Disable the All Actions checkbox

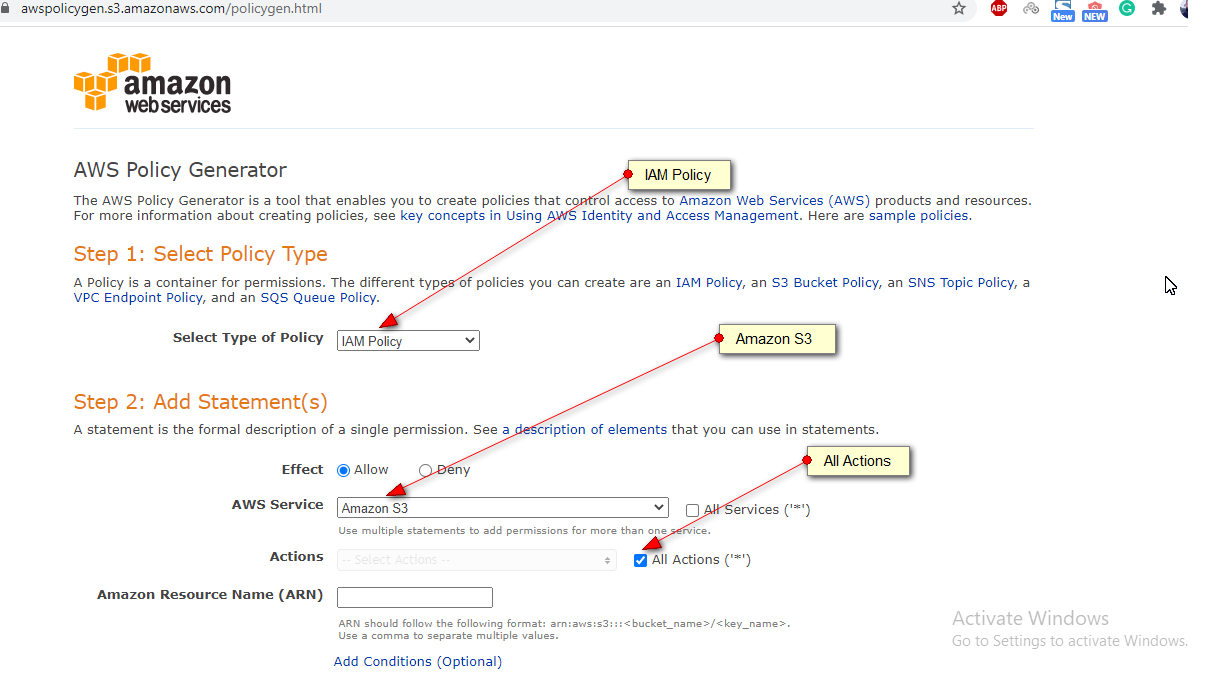tap(640, 560)
